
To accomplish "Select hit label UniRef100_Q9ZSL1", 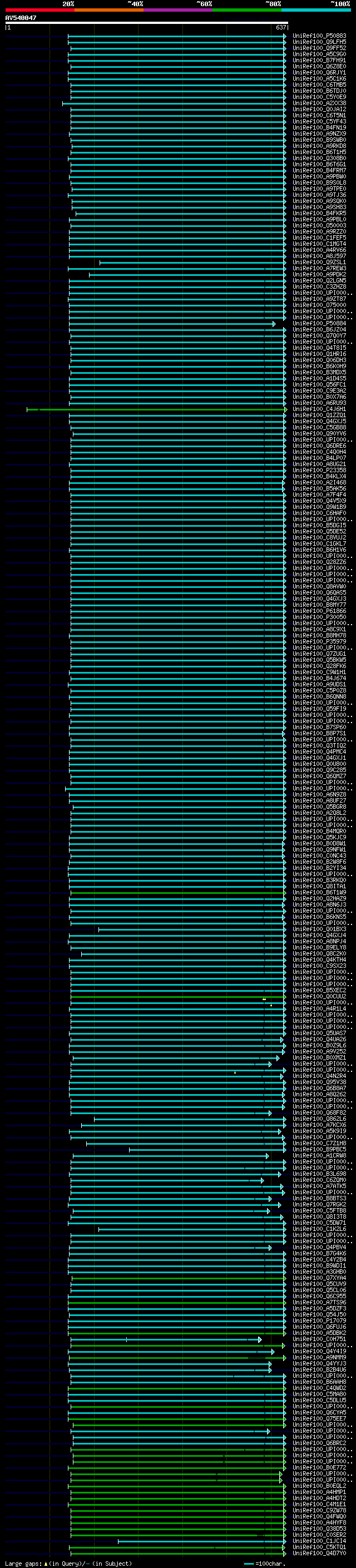I will point(319,262).
